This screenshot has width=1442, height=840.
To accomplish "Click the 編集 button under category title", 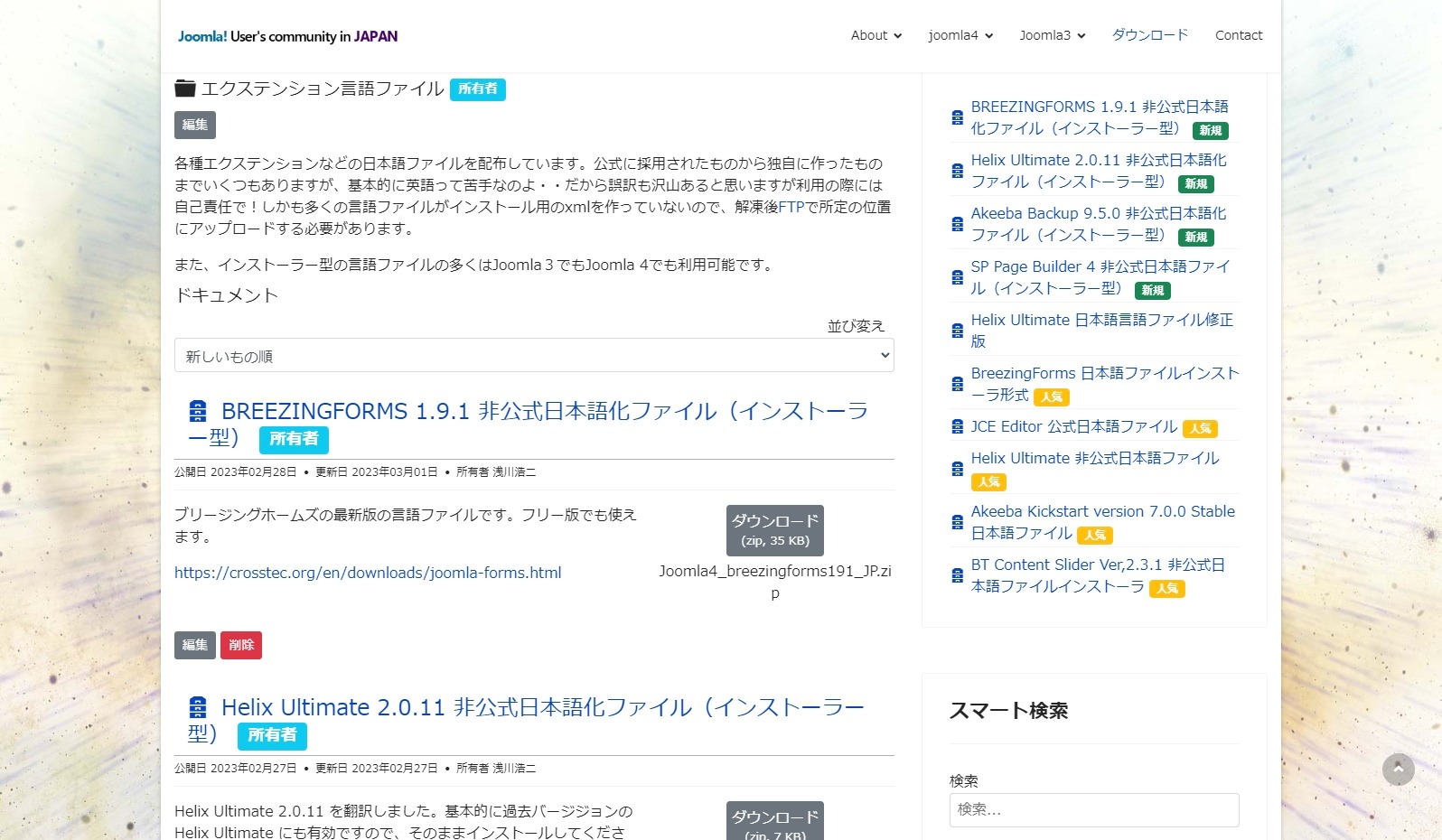I will (195, 126).
